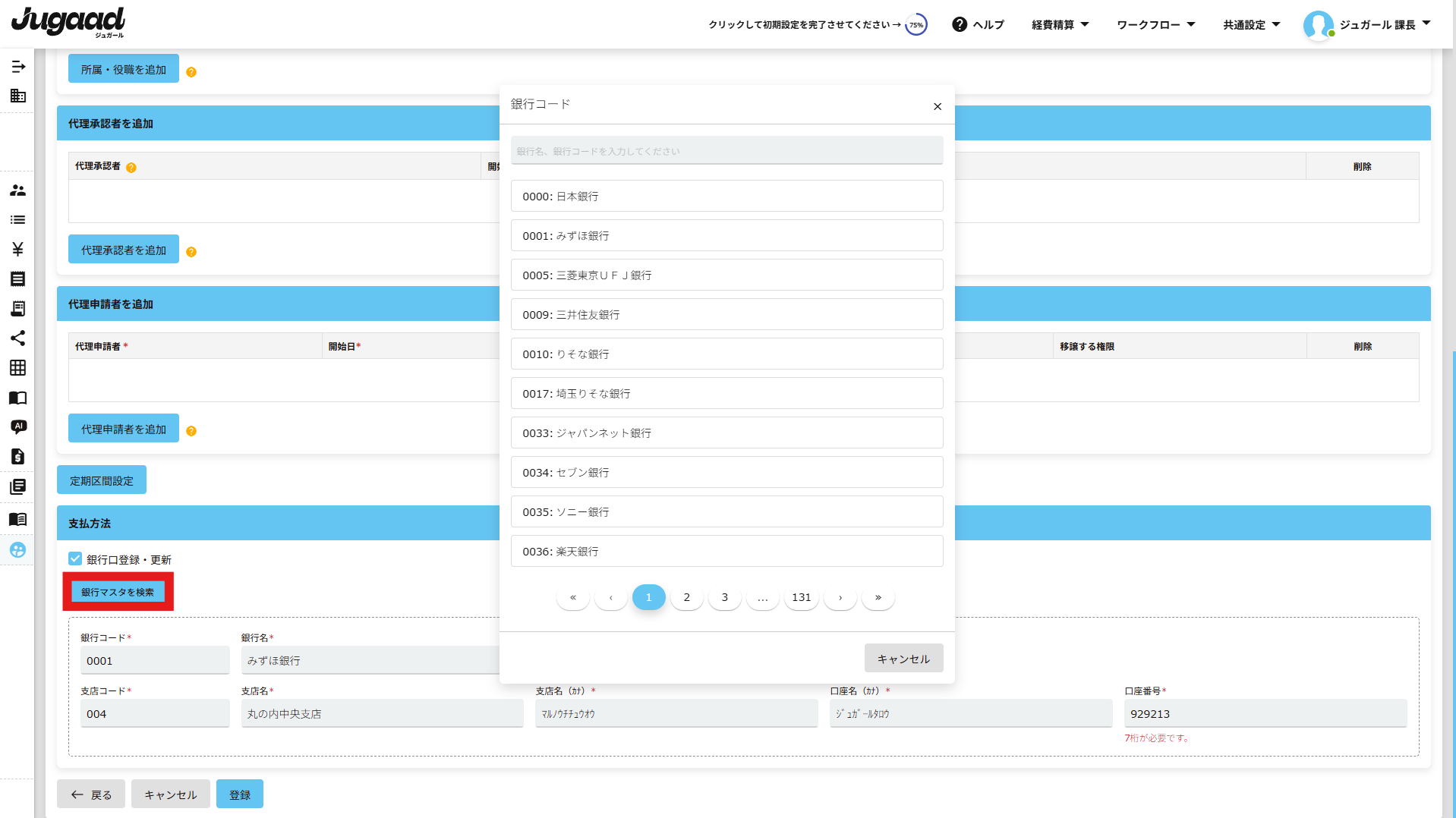The height and width of the screenshot is (818, 1456).
Task: Open the ヘルプ menu item
Action: click(x=978, y=25)
